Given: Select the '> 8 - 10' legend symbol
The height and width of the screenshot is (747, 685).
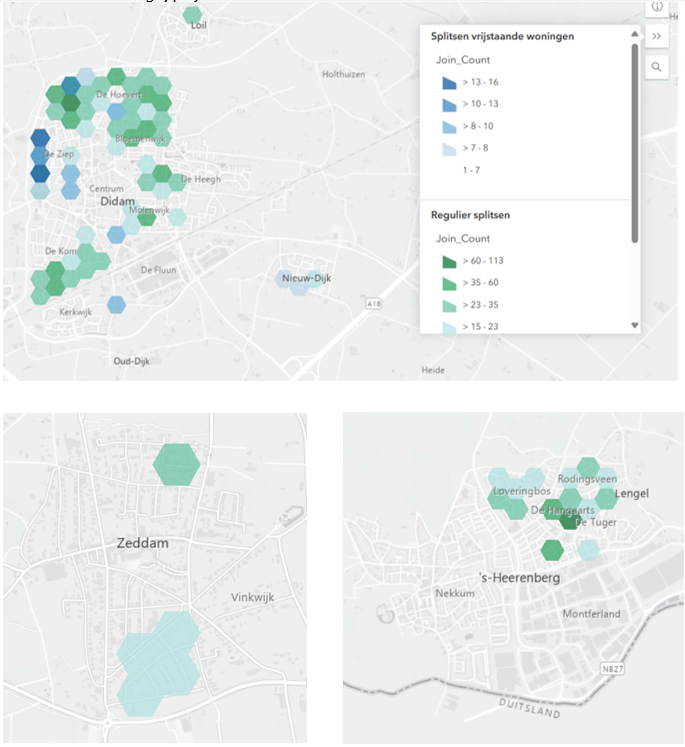Looking at the screenshot, I should click(x=447, y=127).
